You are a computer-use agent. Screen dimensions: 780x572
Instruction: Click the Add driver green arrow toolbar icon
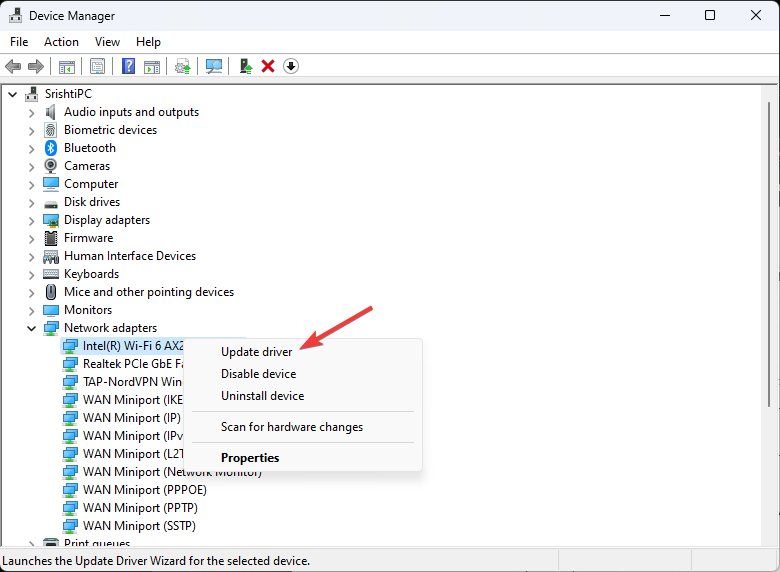coord(246,66)
